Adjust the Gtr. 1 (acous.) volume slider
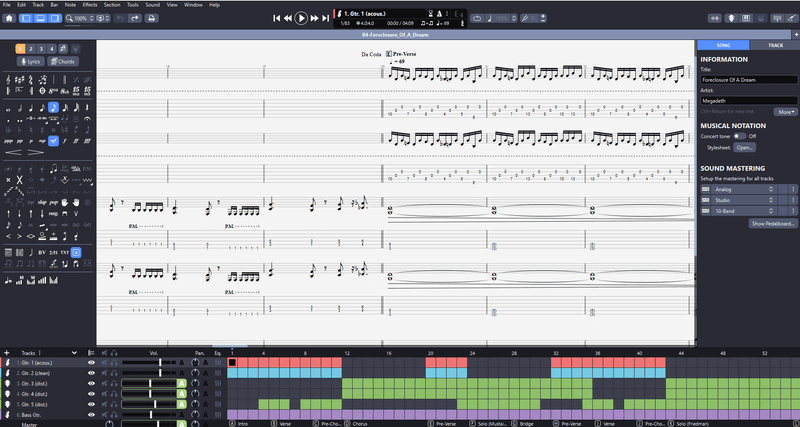 [x=160, y=363]
